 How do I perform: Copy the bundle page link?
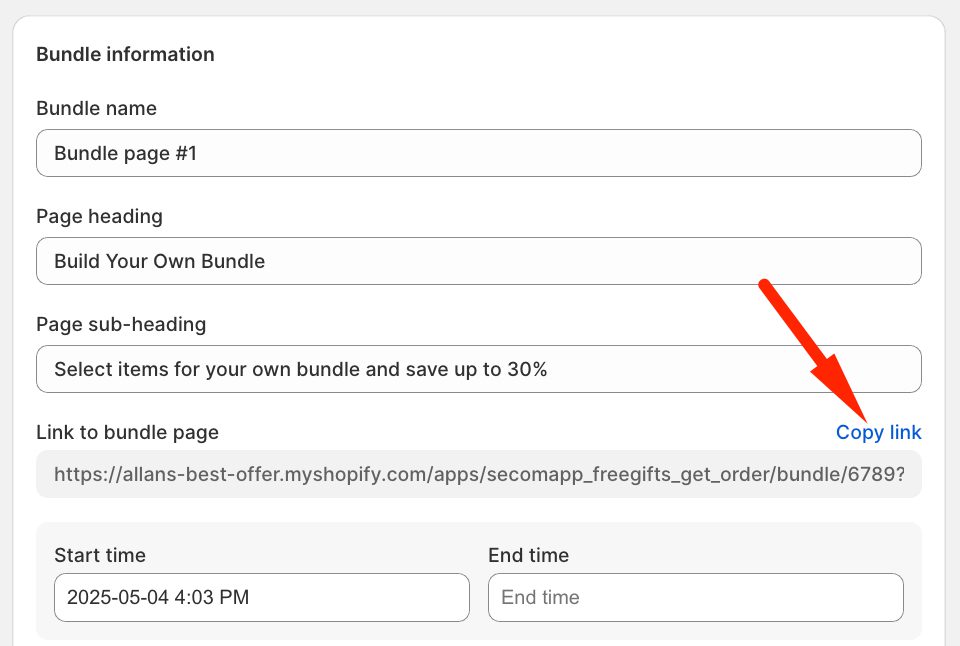pos(878,432)
